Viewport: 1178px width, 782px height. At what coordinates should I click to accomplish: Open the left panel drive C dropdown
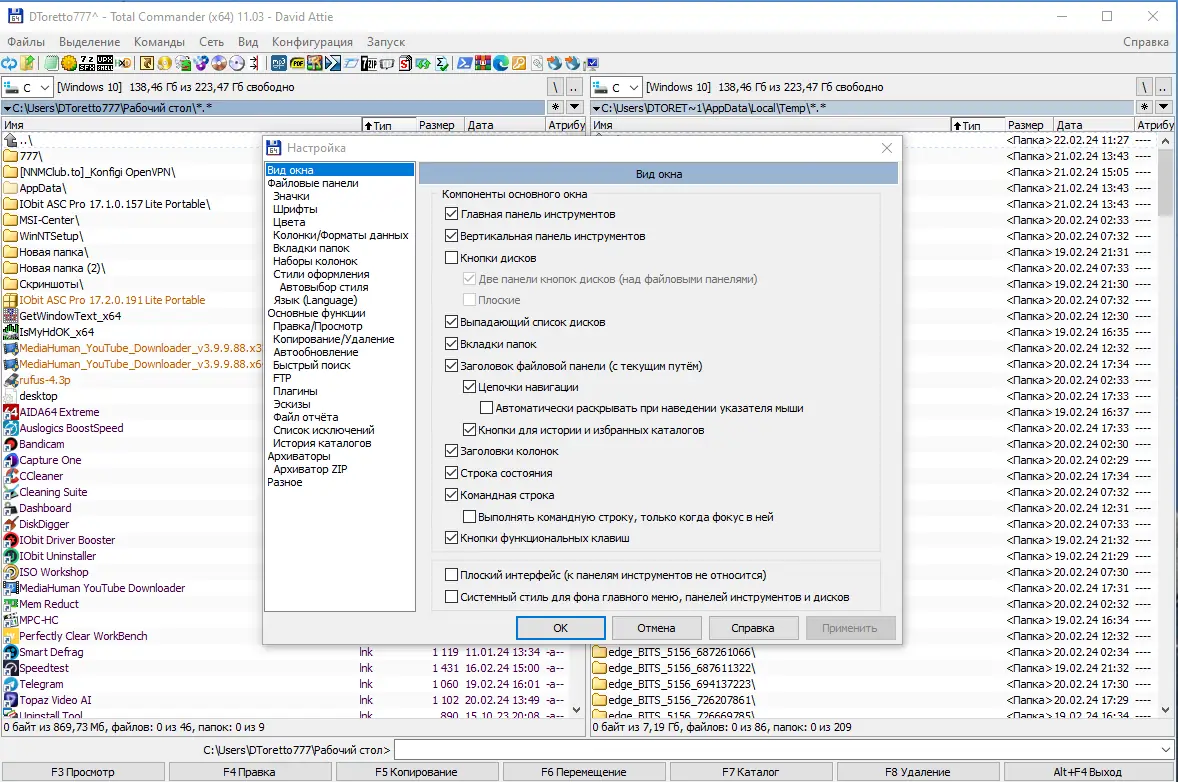point(28,87)
